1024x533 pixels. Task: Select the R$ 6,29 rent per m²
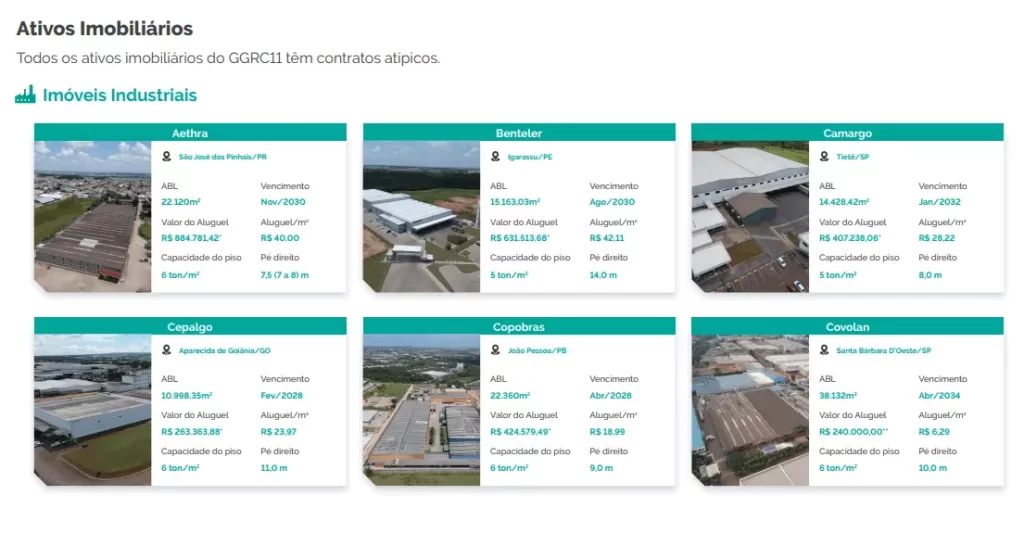[934, 431]
